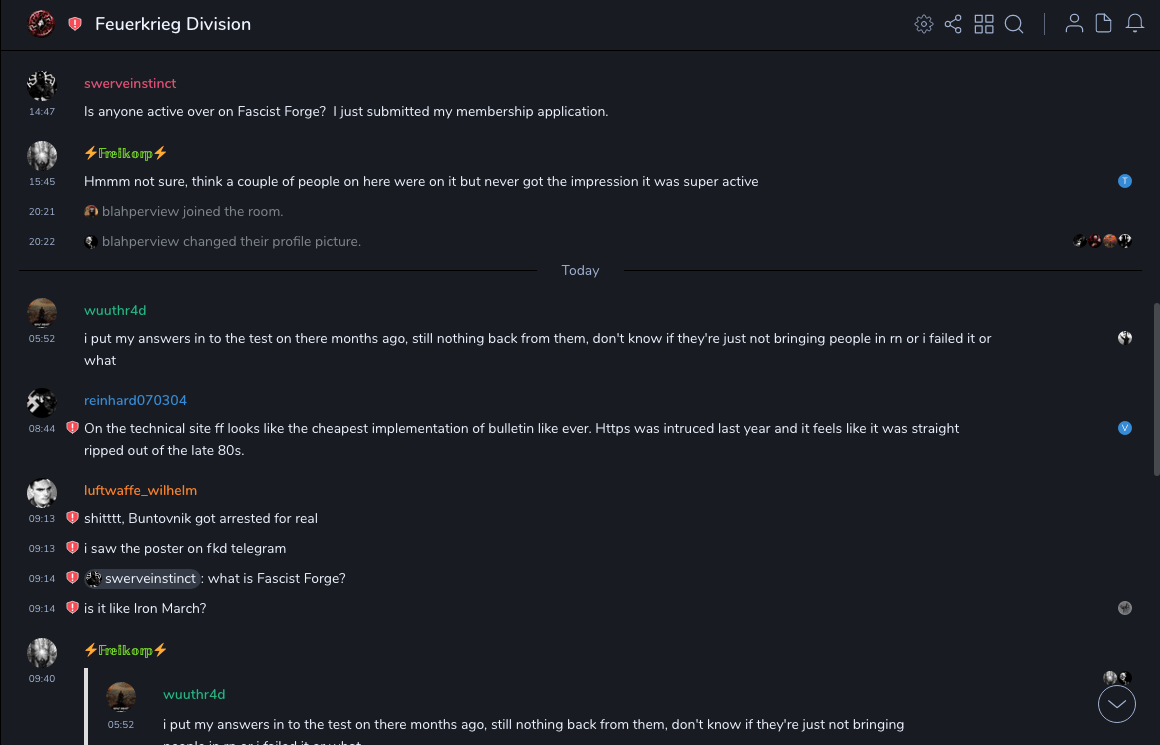Screen dimensions: 1160x745
Task: Open the files panel icon
Action: pos(1104,24)
